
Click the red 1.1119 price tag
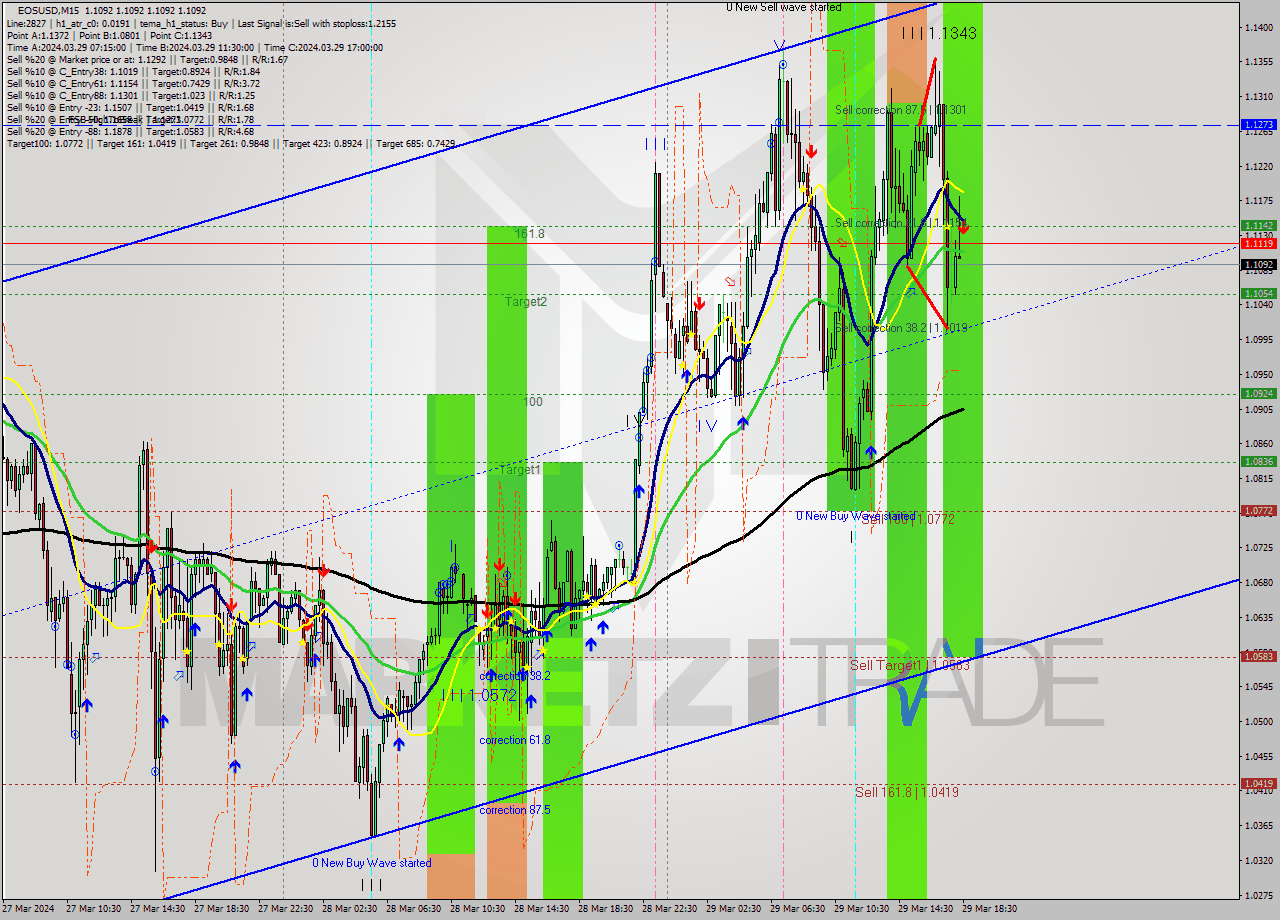tap(1257, 243)
